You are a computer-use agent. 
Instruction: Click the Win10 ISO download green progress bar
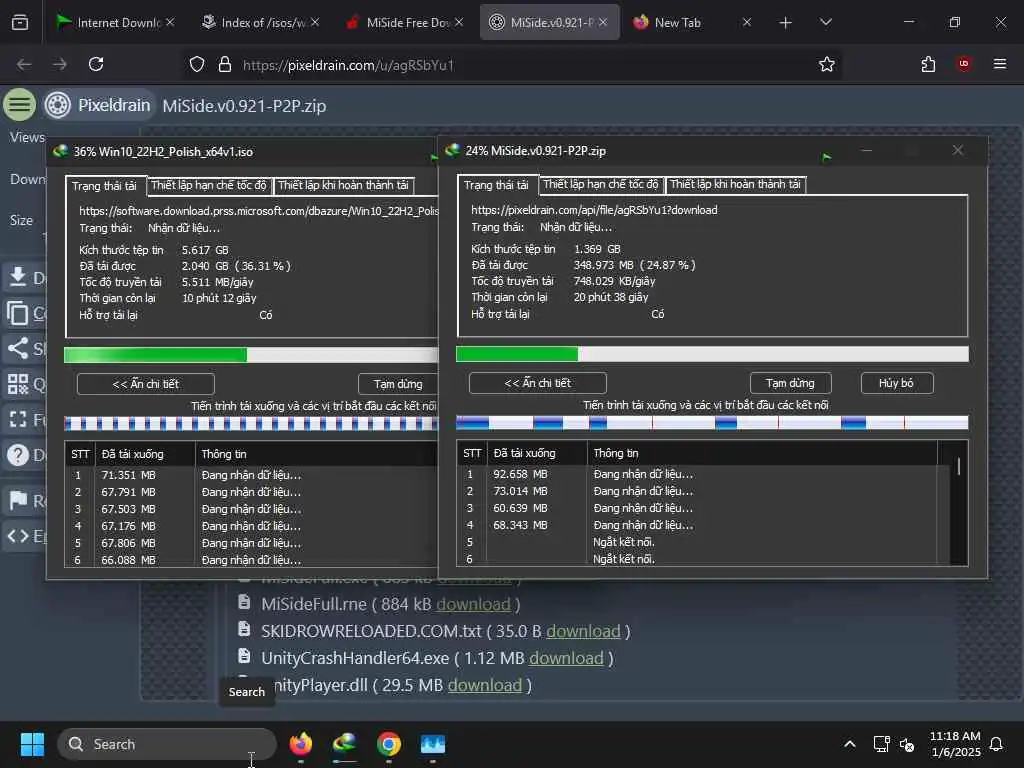251,355
